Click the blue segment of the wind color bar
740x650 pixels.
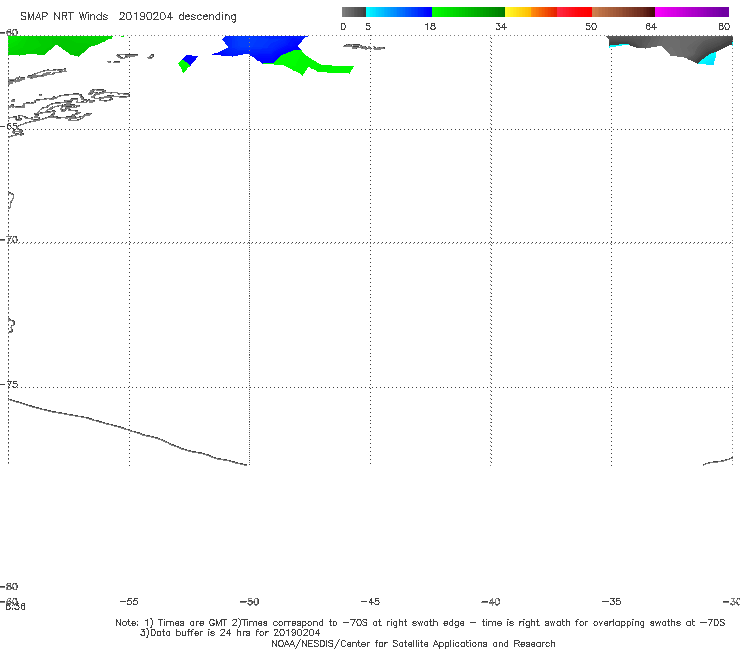pyautogui.click(x=399, y=12)
